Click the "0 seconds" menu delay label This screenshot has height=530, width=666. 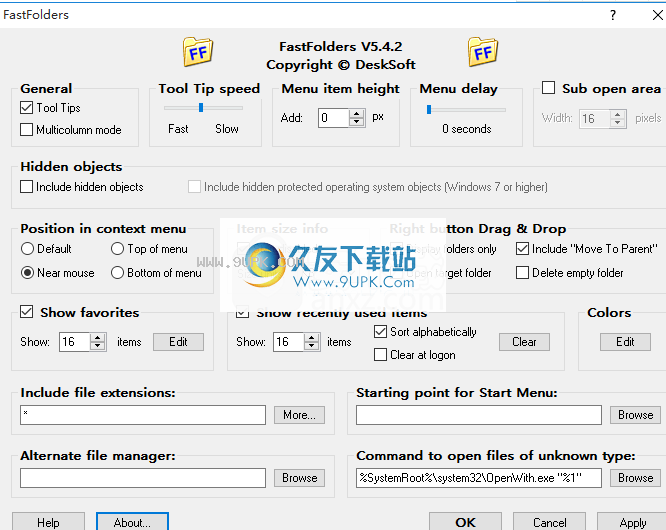[466, 129]
